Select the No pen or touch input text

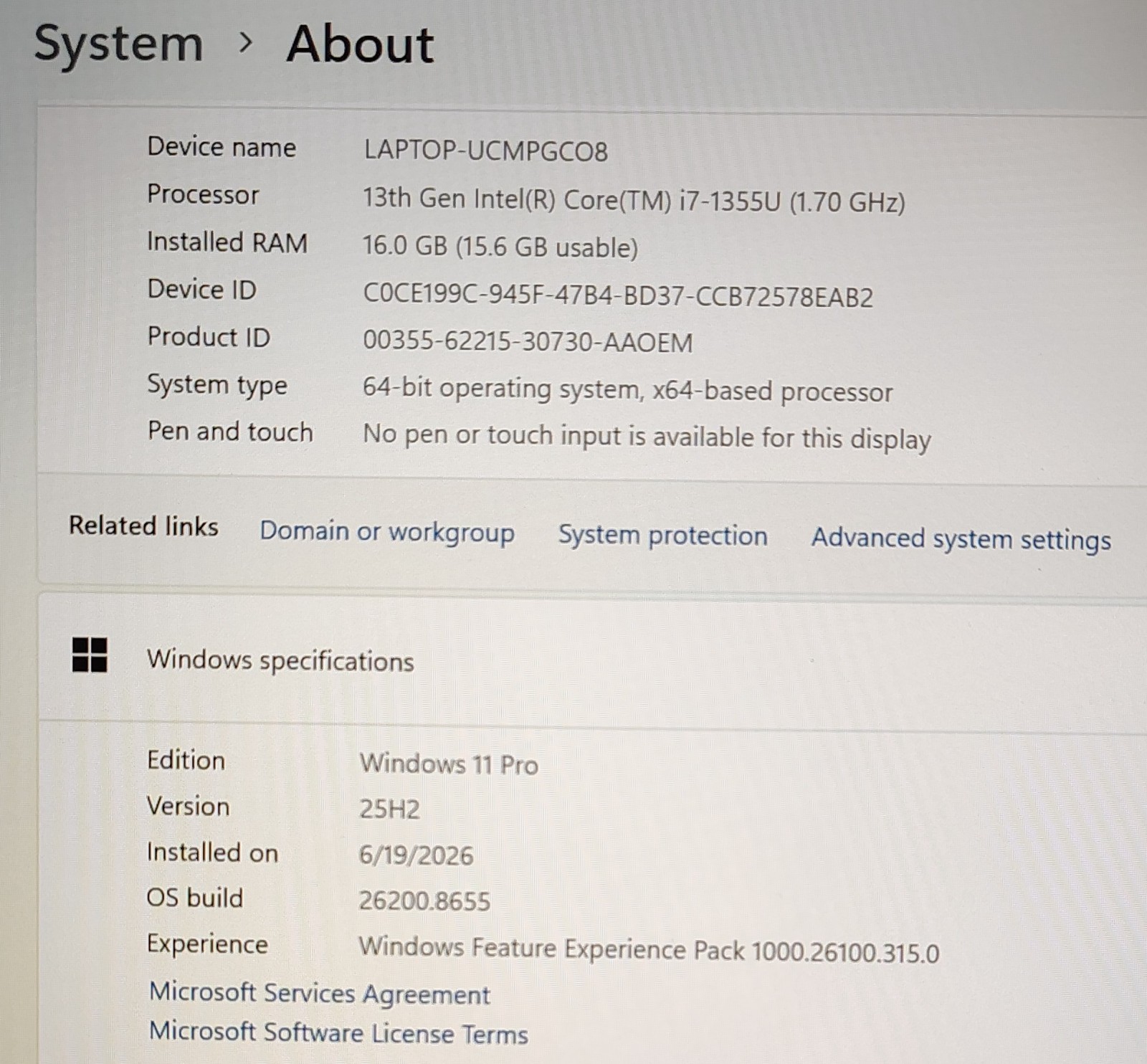coord(647,437)
